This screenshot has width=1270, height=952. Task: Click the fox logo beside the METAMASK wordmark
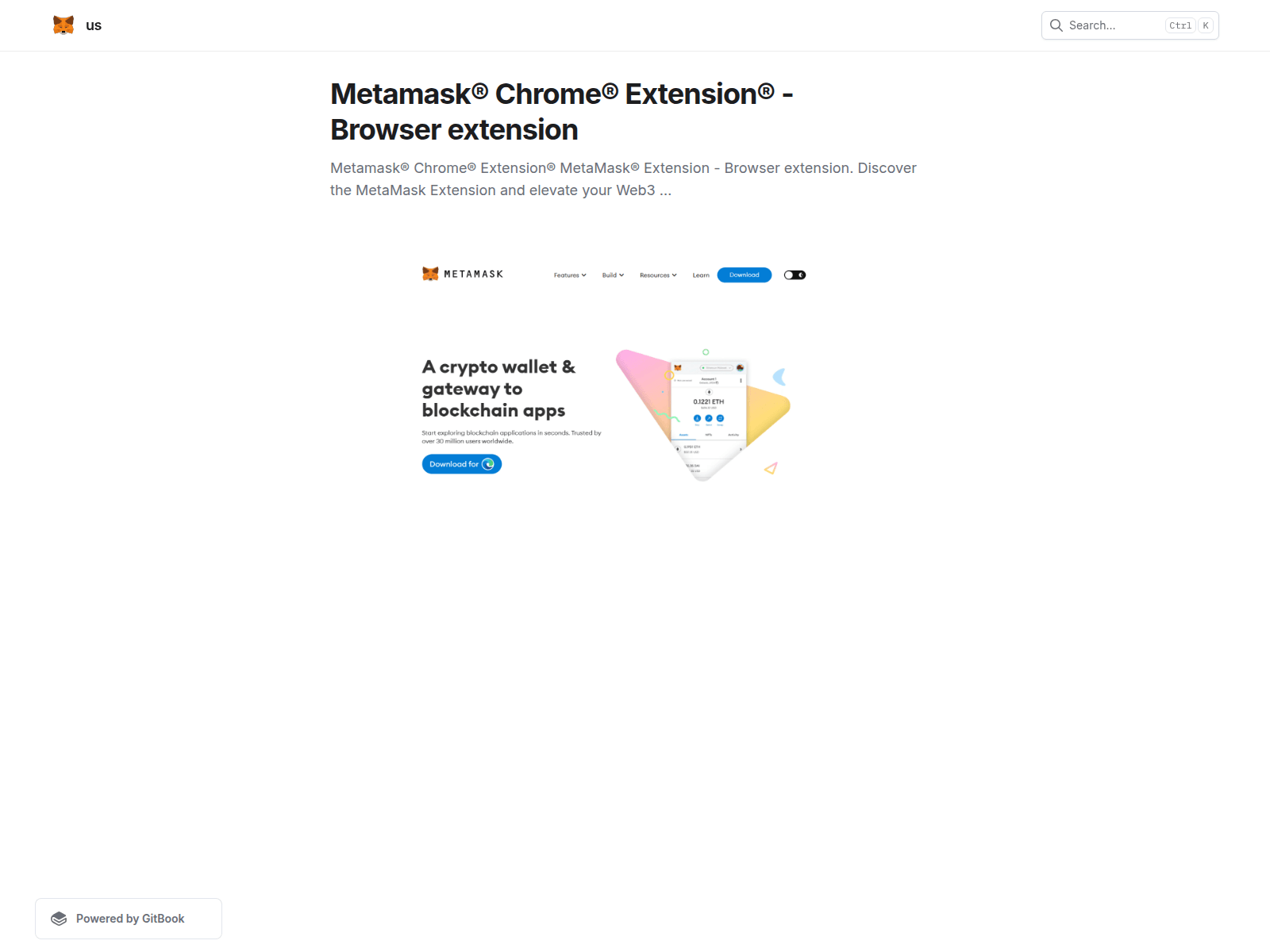click(x=430, y=274)
